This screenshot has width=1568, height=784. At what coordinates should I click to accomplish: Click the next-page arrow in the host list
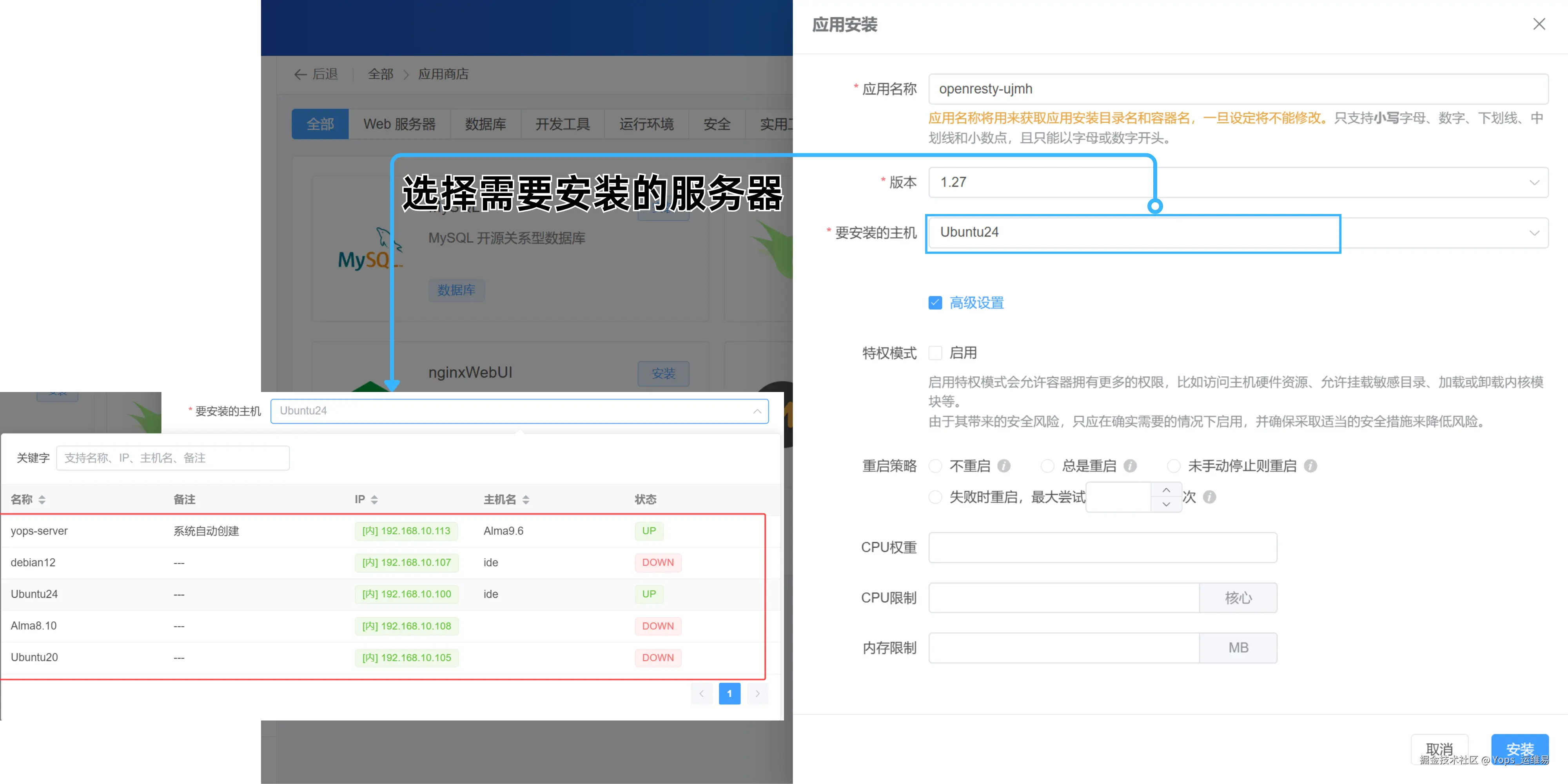[x=757, y=693]
